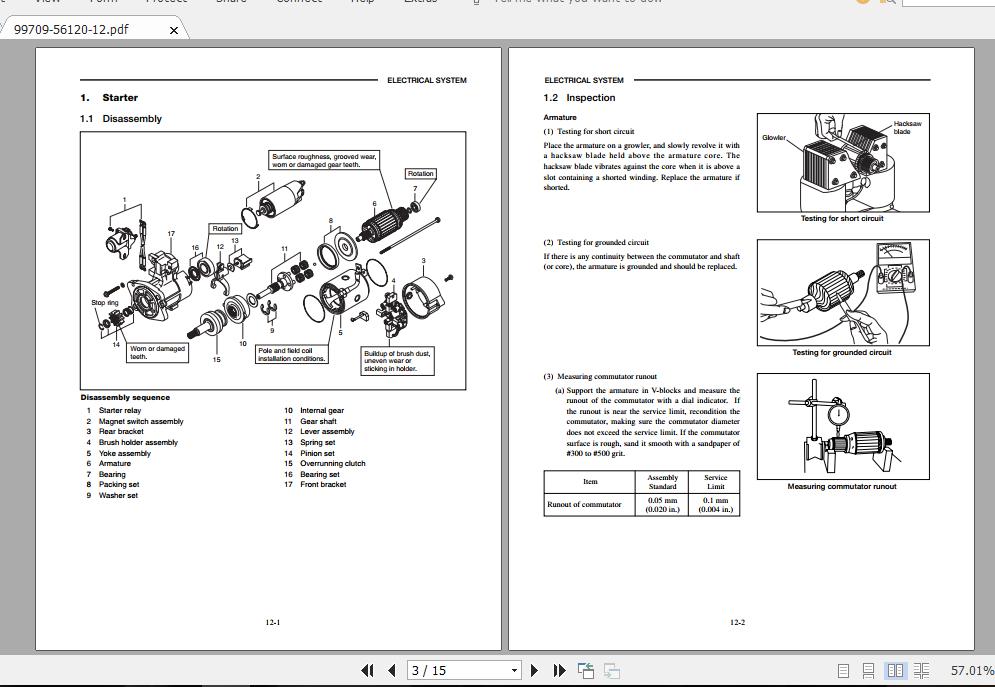The image size is (995, 687).
Task: Select the continuous facing pages layout icon
Action: [921, 670]
